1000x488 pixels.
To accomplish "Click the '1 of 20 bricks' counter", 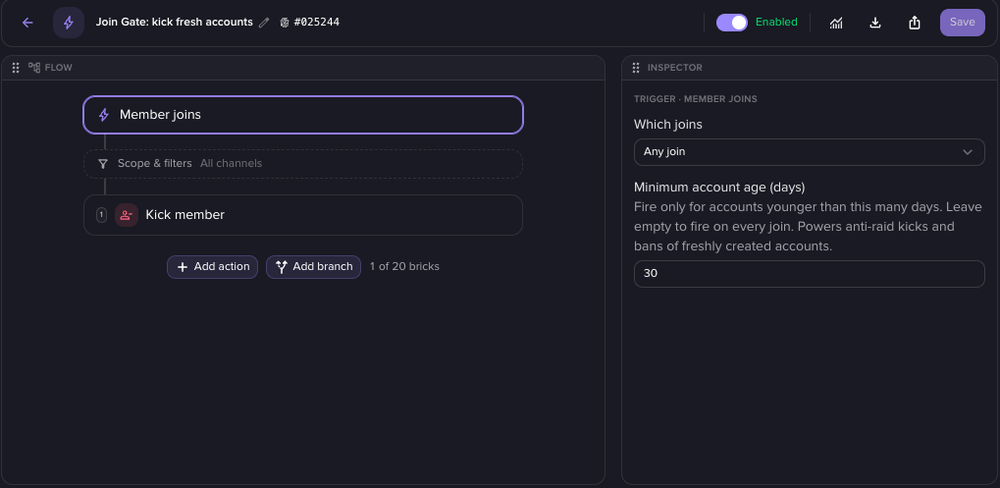I will pos(404,267).
